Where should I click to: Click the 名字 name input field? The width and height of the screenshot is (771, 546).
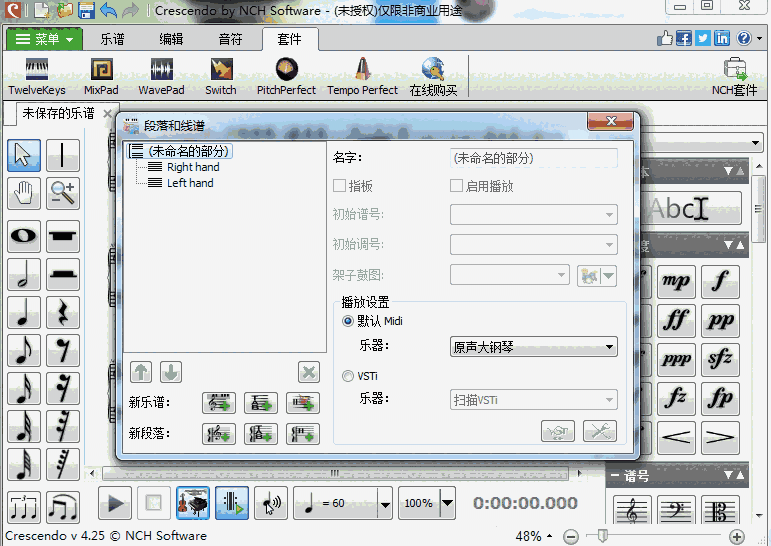[x=534, y=158]
